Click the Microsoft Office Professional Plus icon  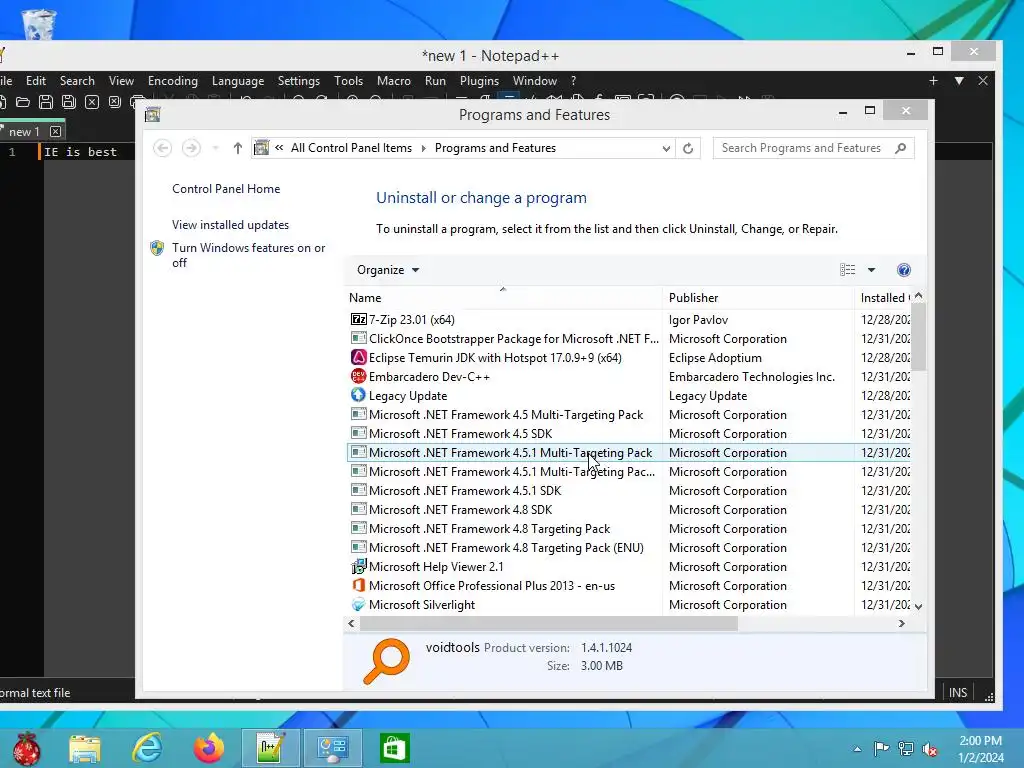click(x=359, y=585)
